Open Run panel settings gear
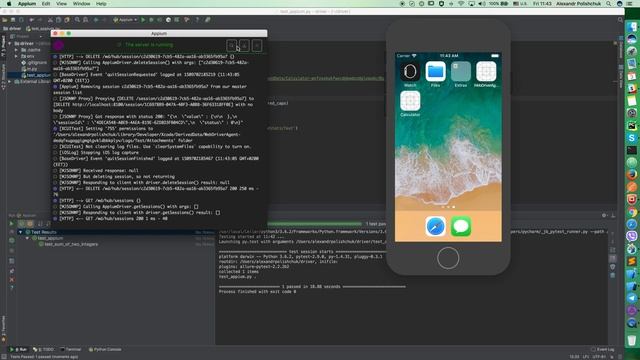The height and width of the screenshot is (360, 640). click(x=604, y=216)
